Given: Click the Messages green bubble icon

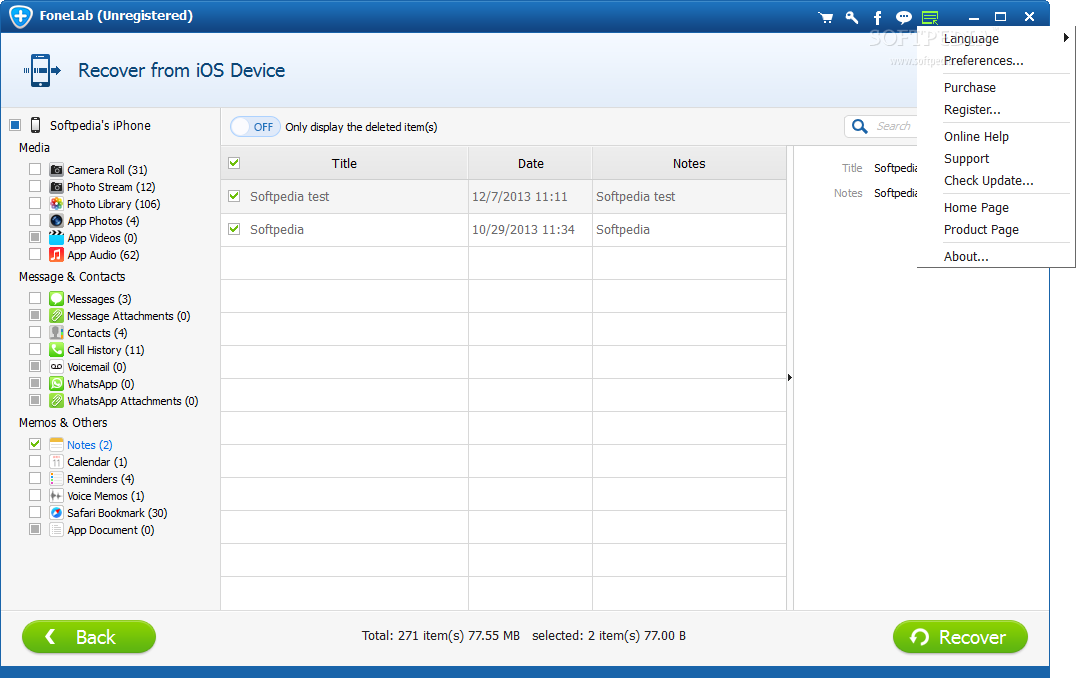Looking at the screenshot, I should (x=56, y=299).
